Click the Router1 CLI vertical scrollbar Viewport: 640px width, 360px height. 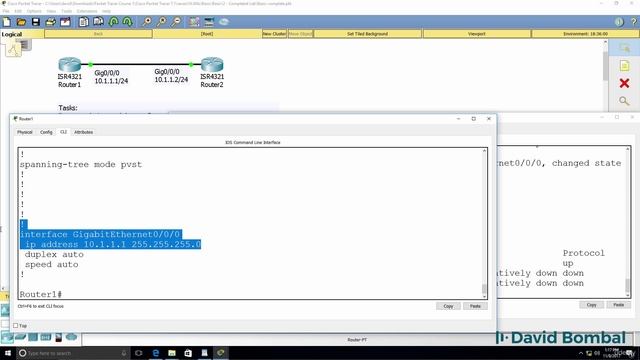pos(484,223)
